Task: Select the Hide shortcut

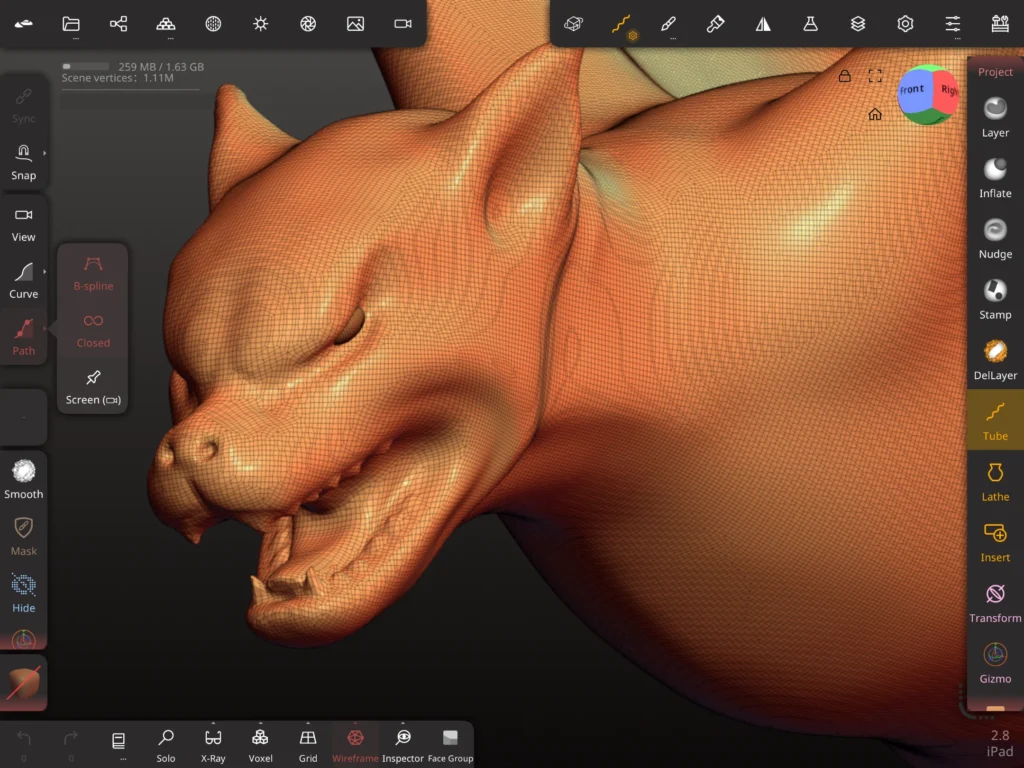Action: click(24, 594)
